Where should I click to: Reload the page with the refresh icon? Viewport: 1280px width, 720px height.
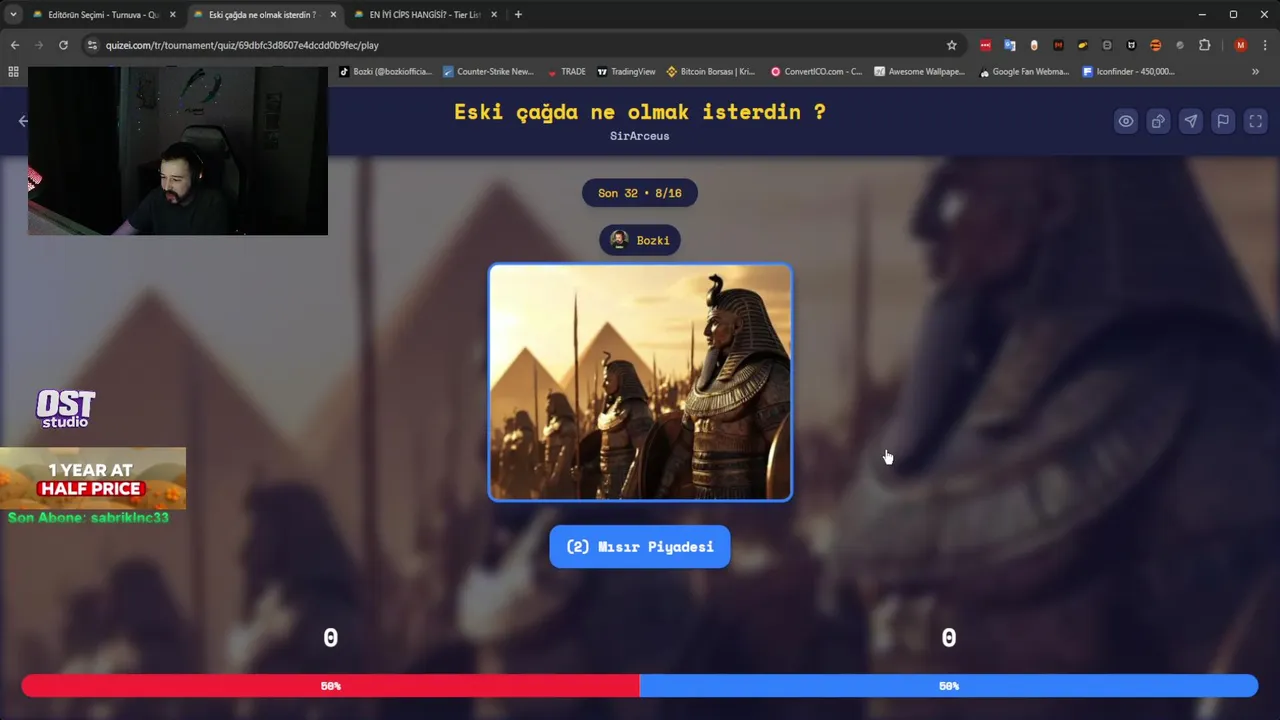click(63, 45)
